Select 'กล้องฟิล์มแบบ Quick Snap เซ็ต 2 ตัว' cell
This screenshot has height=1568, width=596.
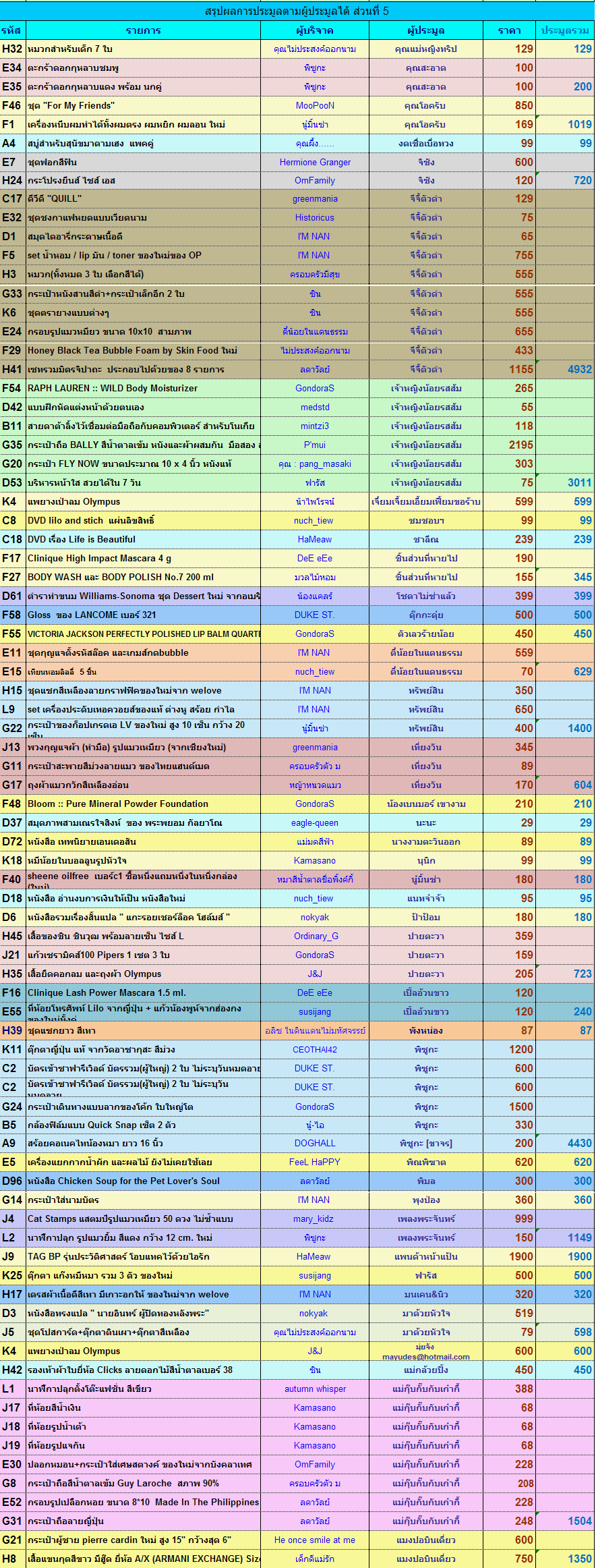(143, 1125)
